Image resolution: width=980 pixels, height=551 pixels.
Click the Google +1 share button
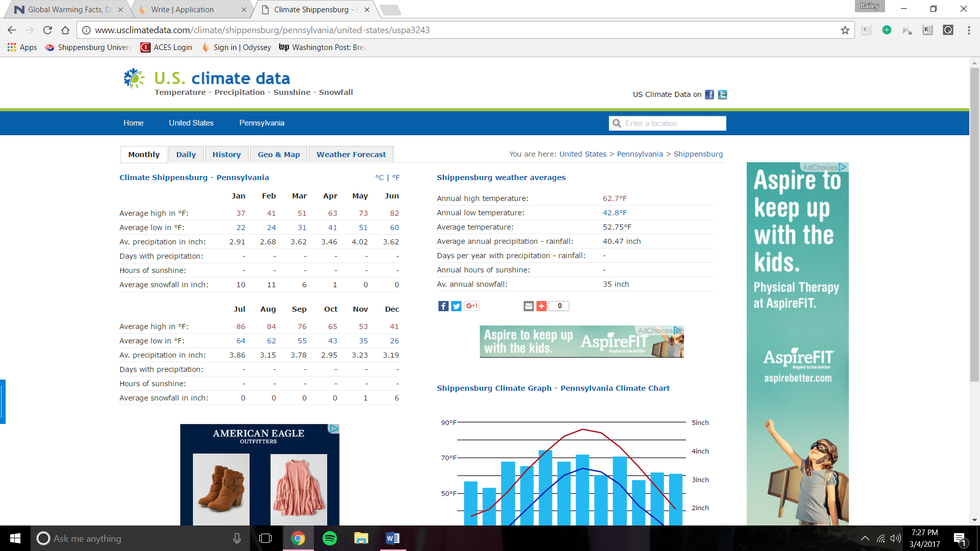pos(472,306)
